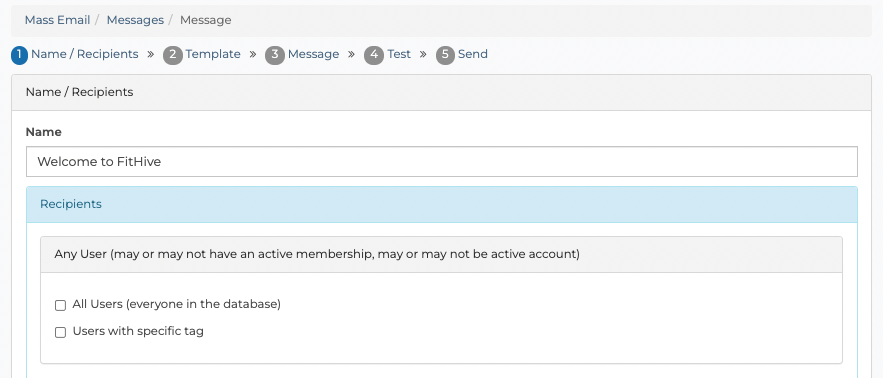Screen dimensions: 883x378
Task: Go to Messages in the breadcrumb
Action: [x=135, y=20]
